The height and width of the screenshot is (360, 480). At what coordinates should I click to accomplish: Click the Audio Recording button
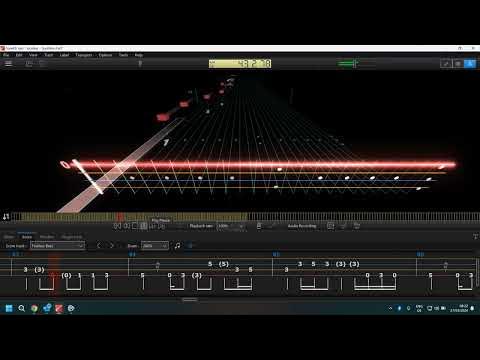coord(302,226)
